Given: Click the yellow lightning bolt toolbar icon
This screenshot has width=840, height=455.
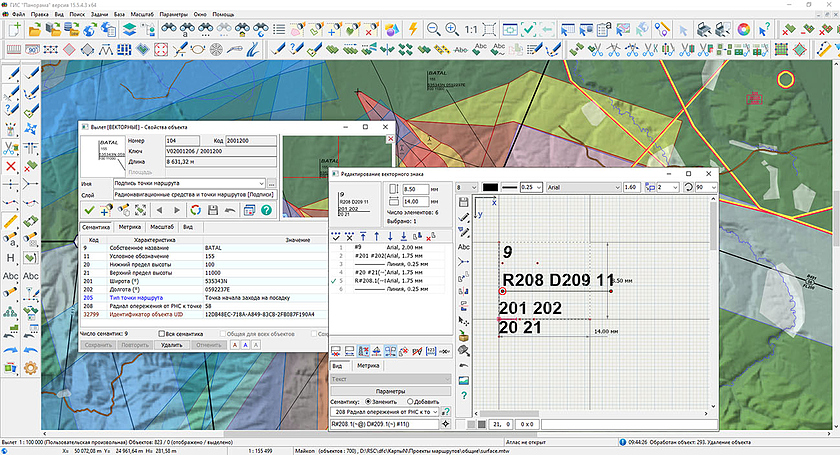Looking at the screenshot, I should coord(411,29).
